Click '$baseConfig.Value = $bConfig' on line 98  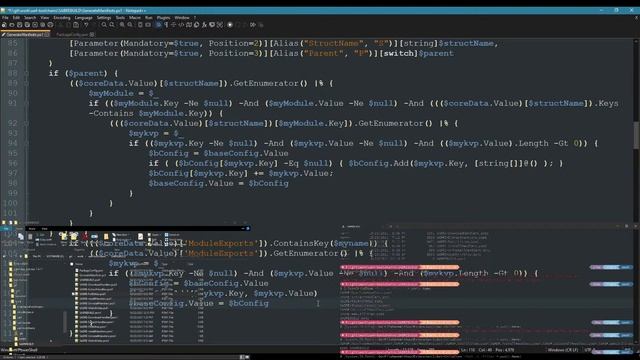(218, 183)
